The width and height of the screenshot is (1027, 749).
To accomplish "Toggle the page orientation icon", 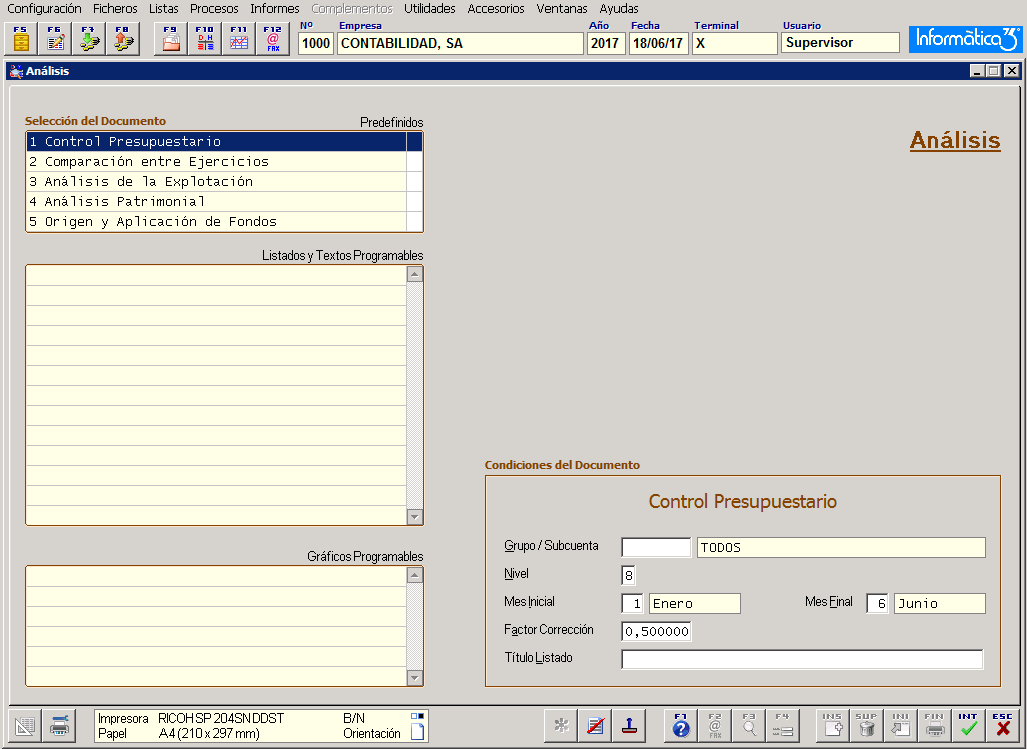I will pyautogui.click(x=417, y=733).
